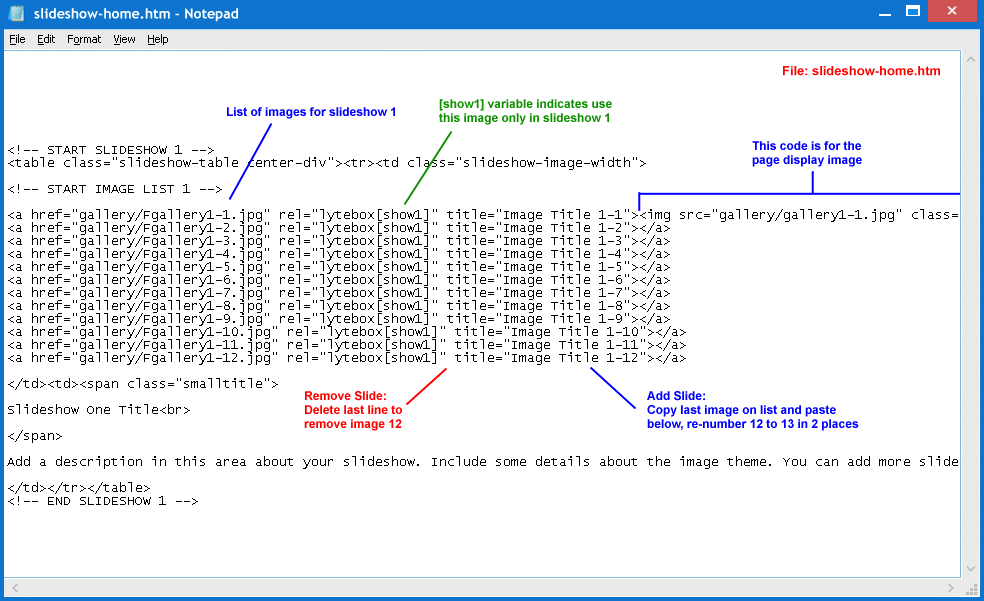Maximize the Notepad window

click(x=913, y=12)
